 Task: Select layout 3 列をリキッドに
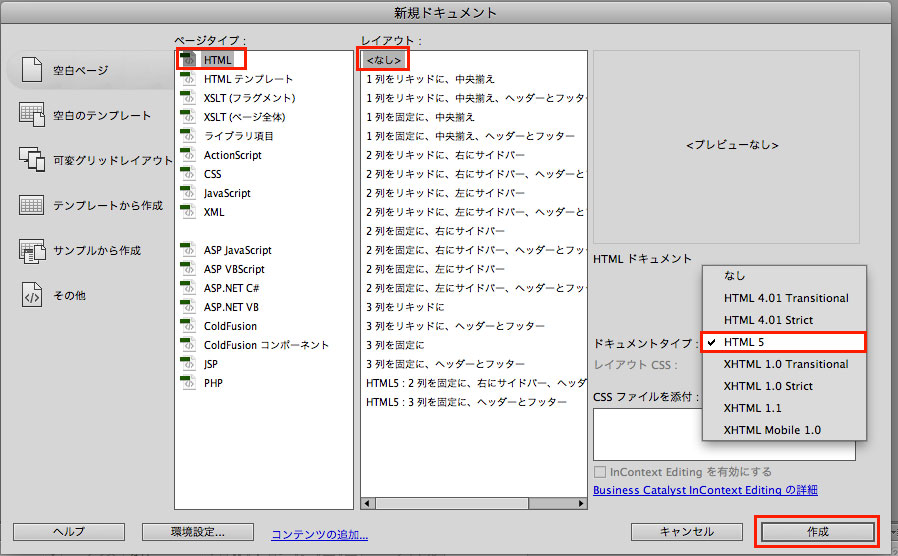[x=405, y=307]
